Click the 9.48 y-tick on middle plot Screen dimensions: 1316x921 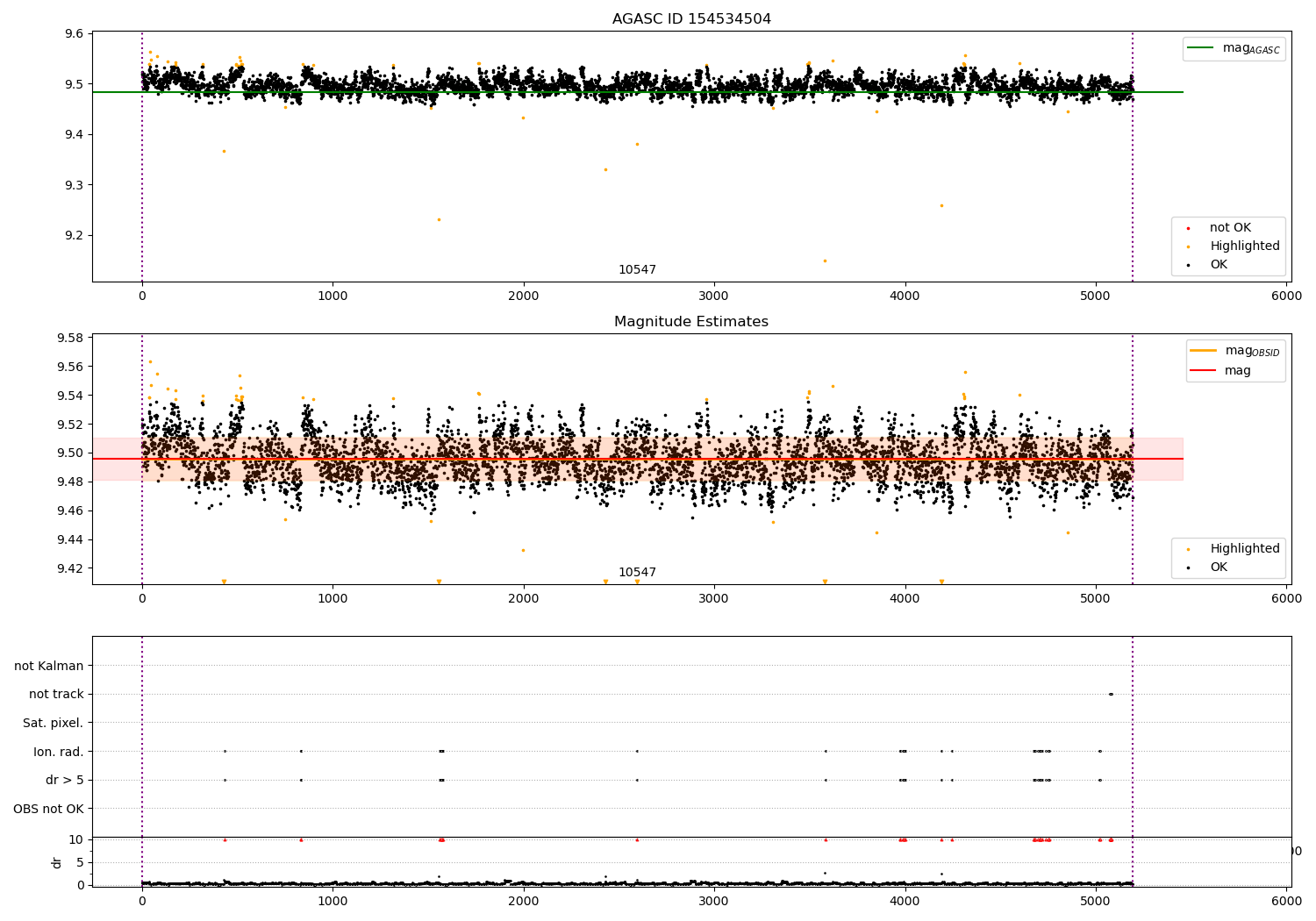pyautogui.click(x=71, y=482)
